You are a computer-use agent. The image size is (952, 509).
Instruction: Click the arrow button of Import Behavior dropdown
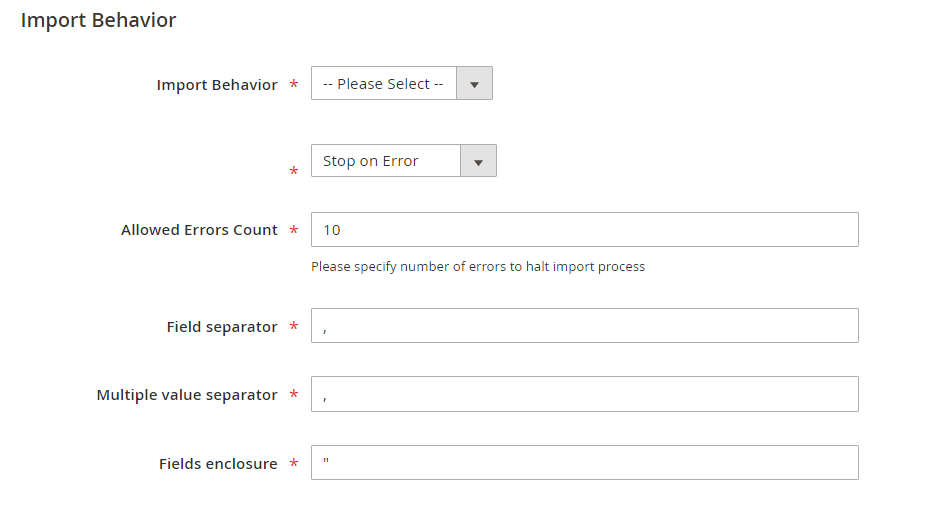[474, 83]
